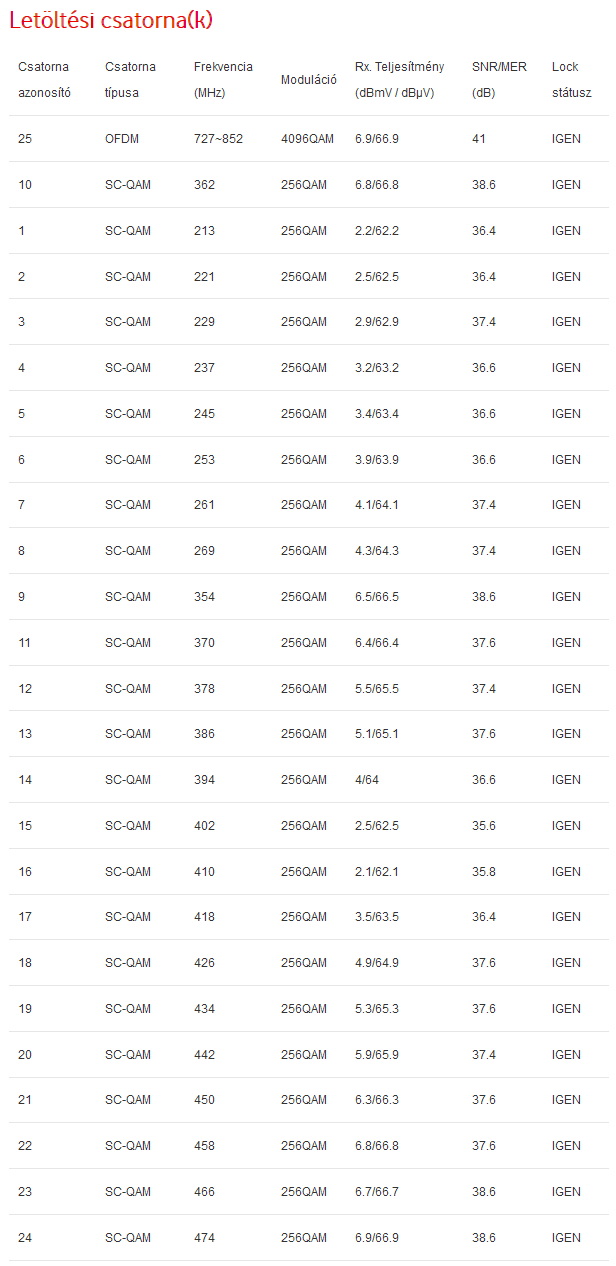The height and width of the screenshot is (1266, 616).
Task: Click the channel ID 24 cell
Action: pyautogui.click(x=25, y=1238)
